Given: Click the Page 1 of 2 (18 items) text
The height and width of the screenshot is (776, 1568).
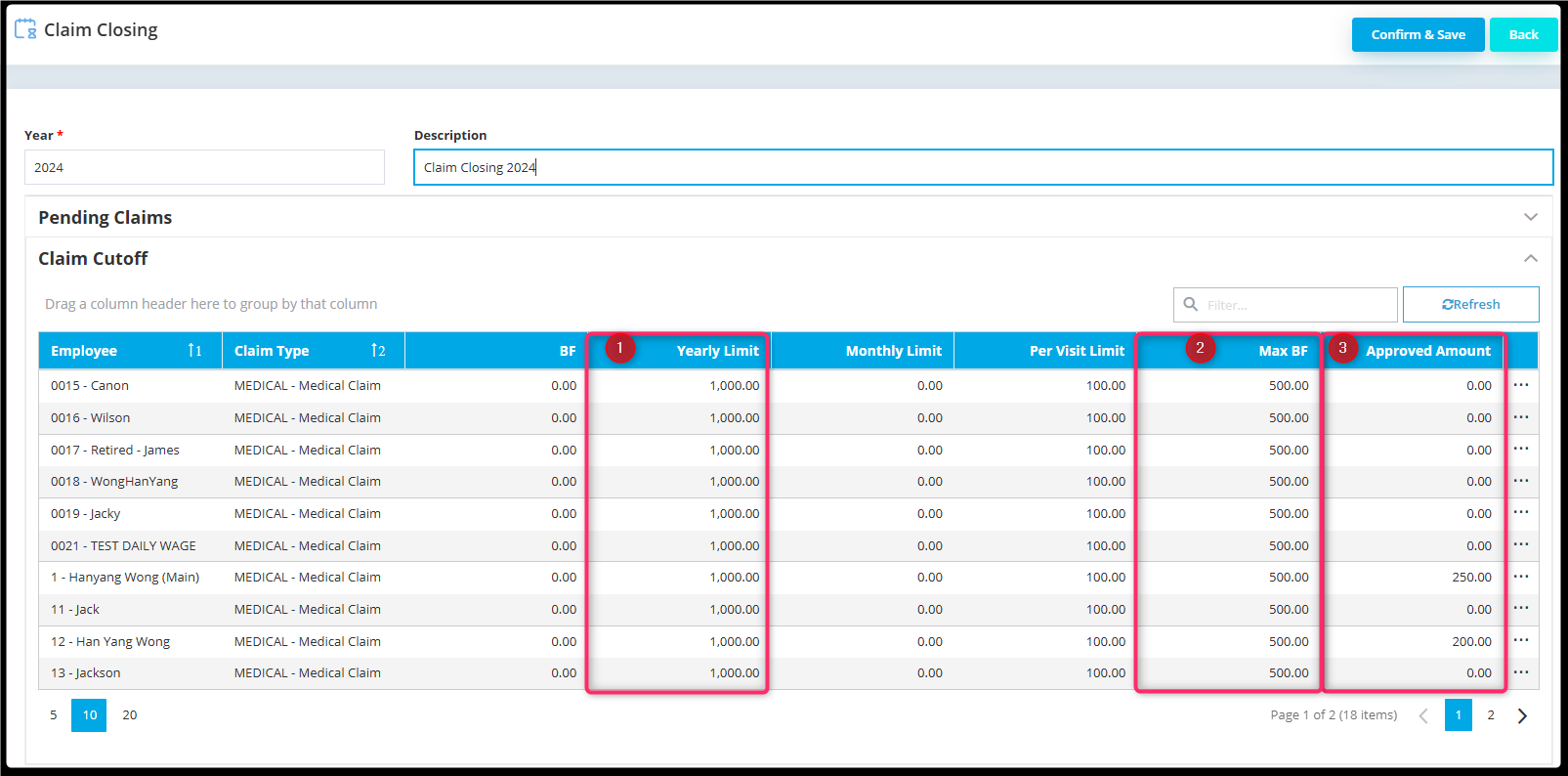Looking at the screenshot, I should 1334,715.
